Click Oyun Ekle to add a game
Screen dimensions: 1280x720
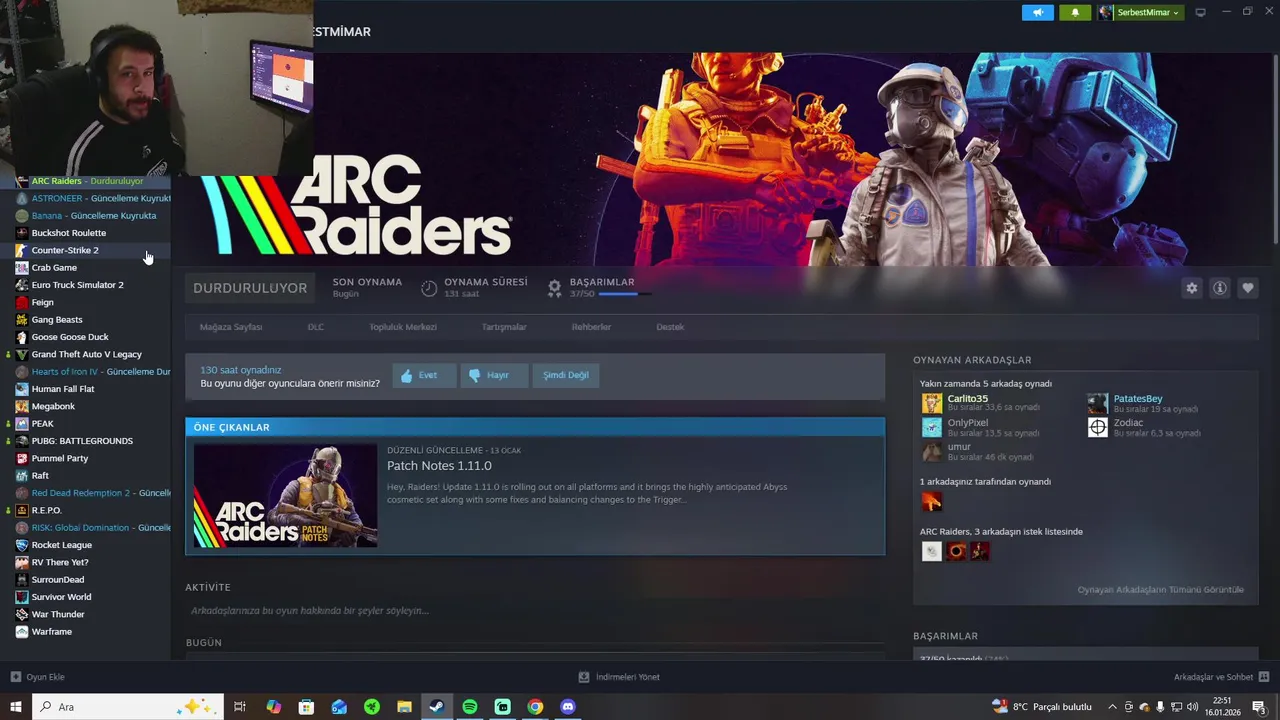[x=38, y=677]
